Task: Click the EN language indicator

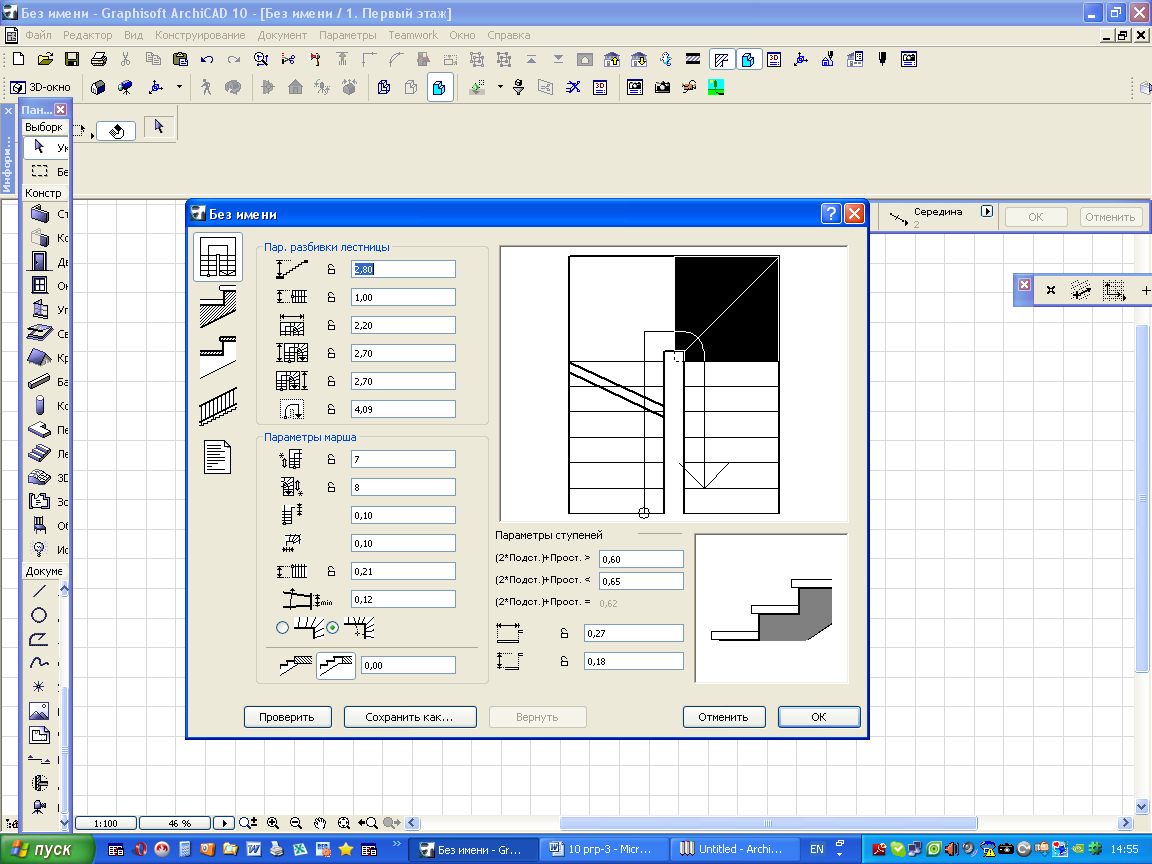Action: (x=816, y=849)
